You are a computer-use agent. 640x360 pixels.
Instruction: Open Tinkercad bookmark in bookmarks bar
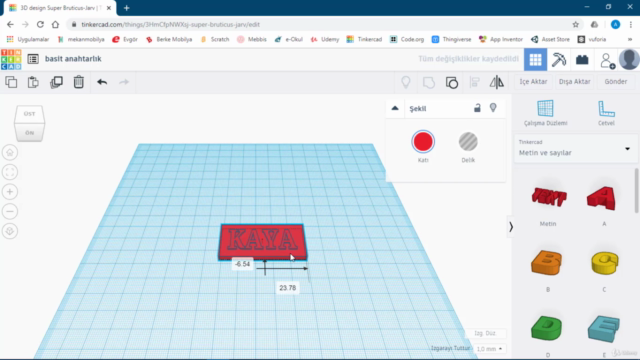pos(364,39)
